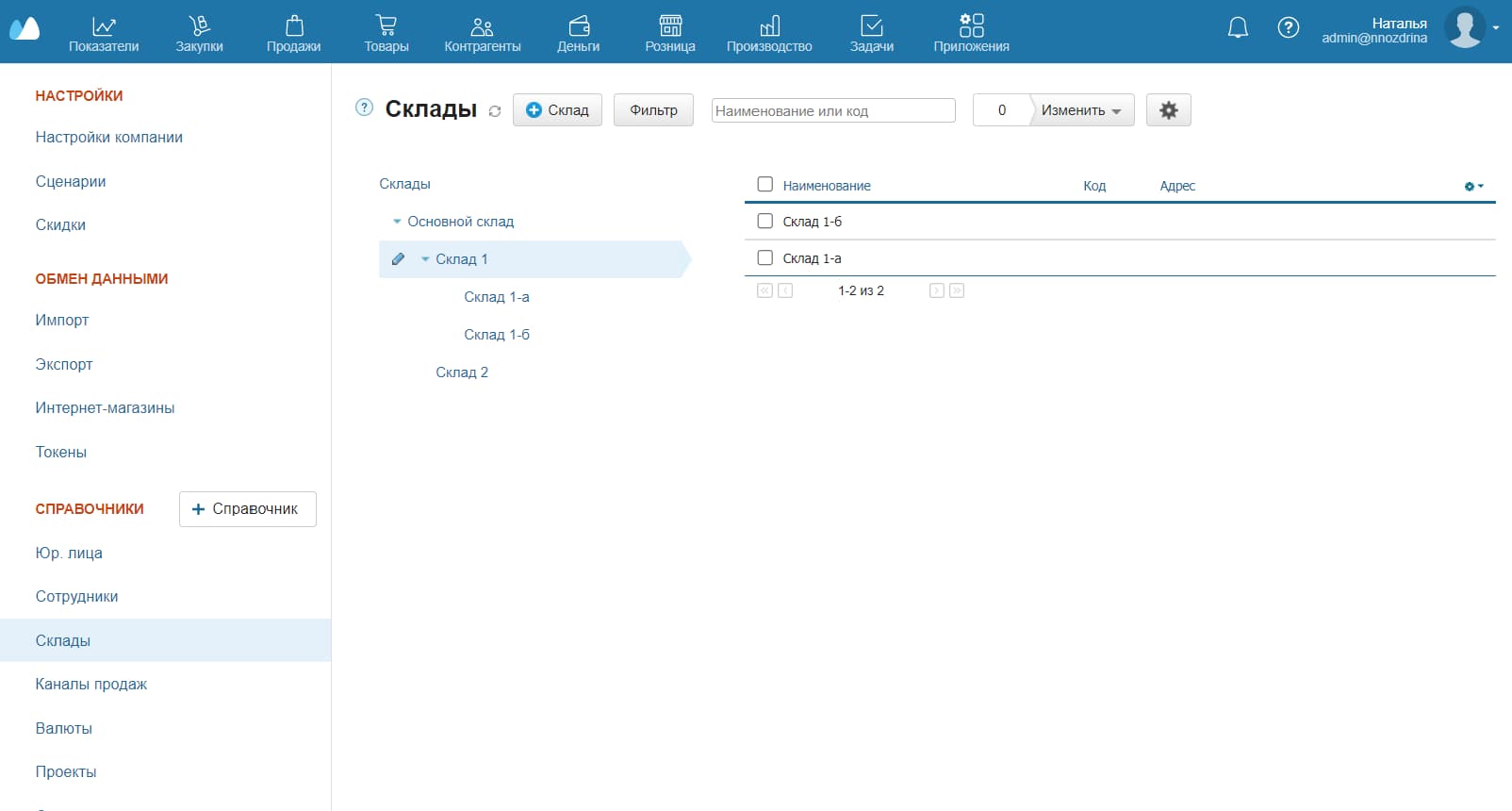Open Сценарии in sidebar
Viewport: 1512px width, 811px height.
click(x=71, y=181)
